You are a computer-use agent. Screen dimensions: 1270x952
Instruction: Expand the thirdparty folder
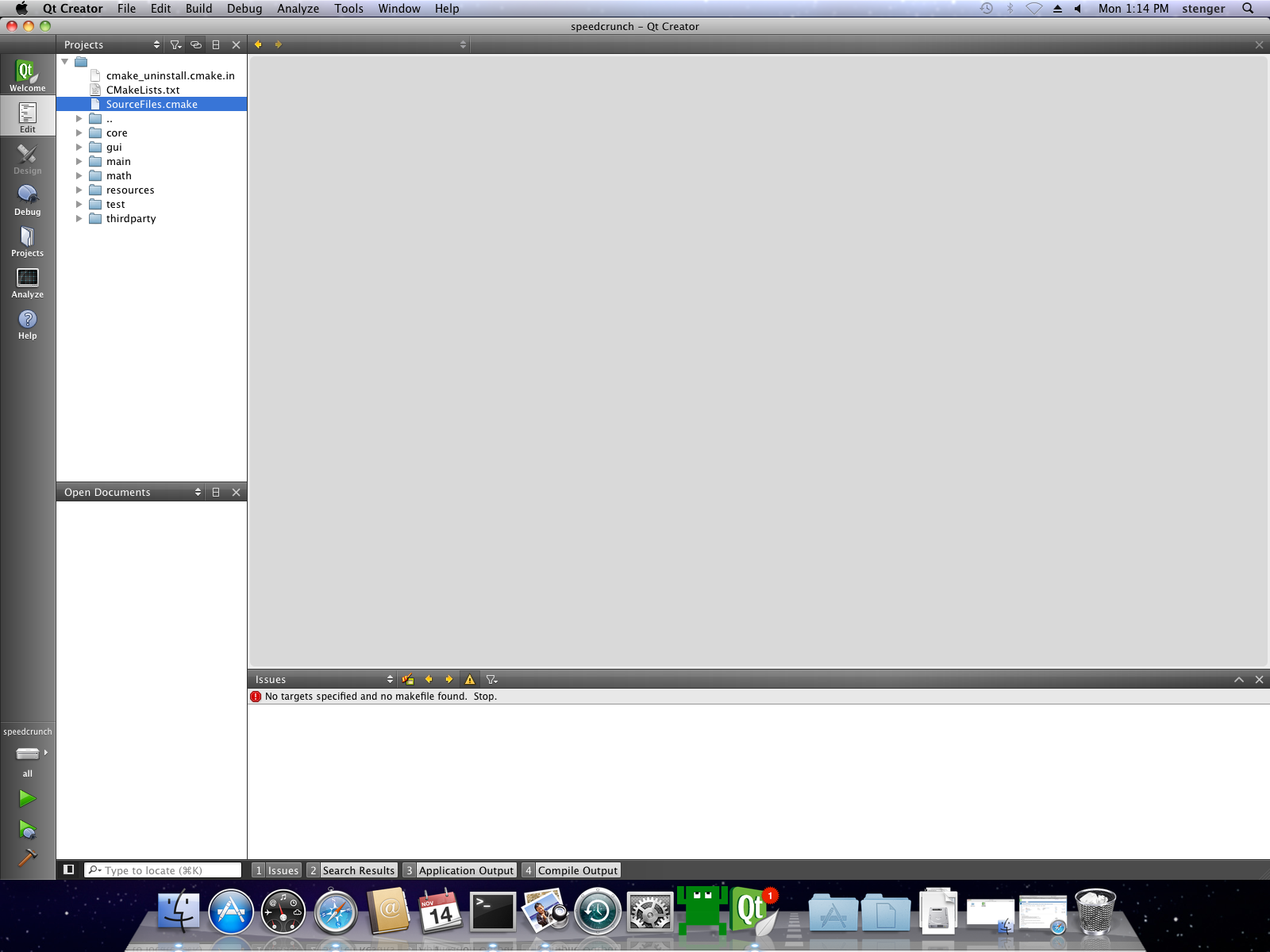click(79, 219)
